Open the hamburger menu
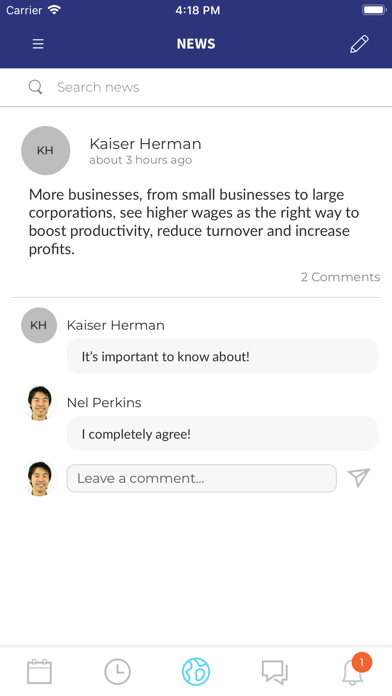The width and height of the screenshot is (392, 696). tap(38, 44)
